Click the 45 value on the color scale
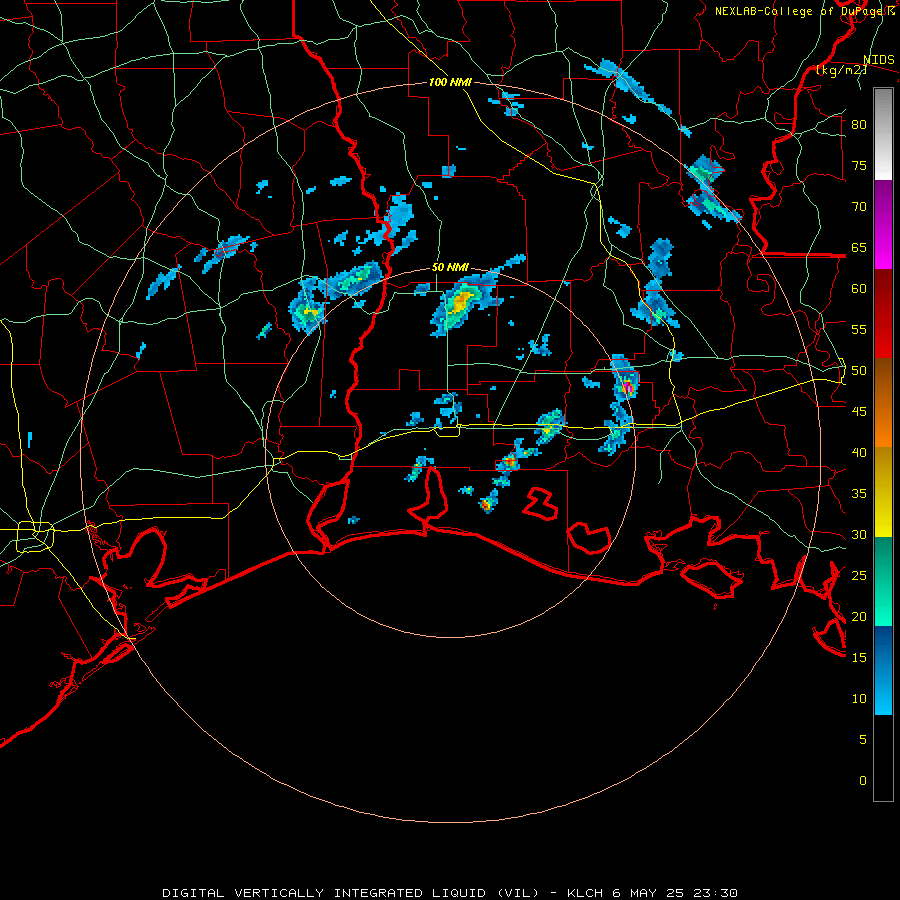 (859, 412)
